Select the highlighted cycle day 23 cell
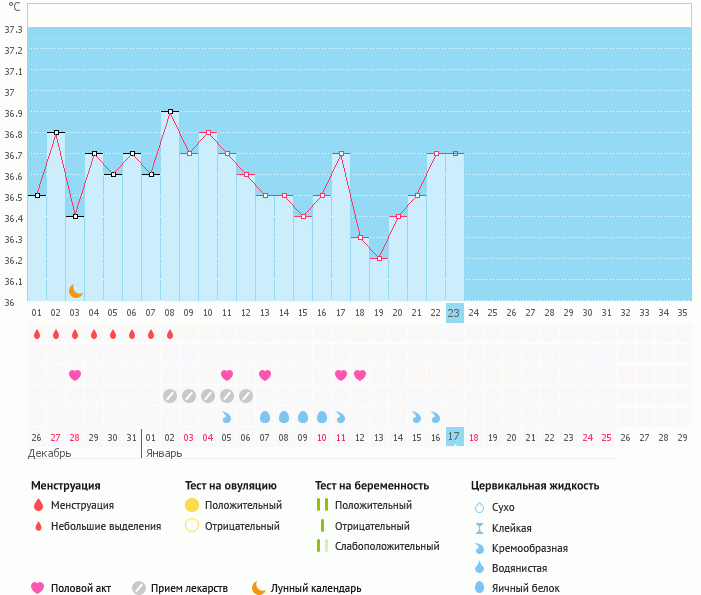This screenshot has height=595, width=701. click(454, 313)
